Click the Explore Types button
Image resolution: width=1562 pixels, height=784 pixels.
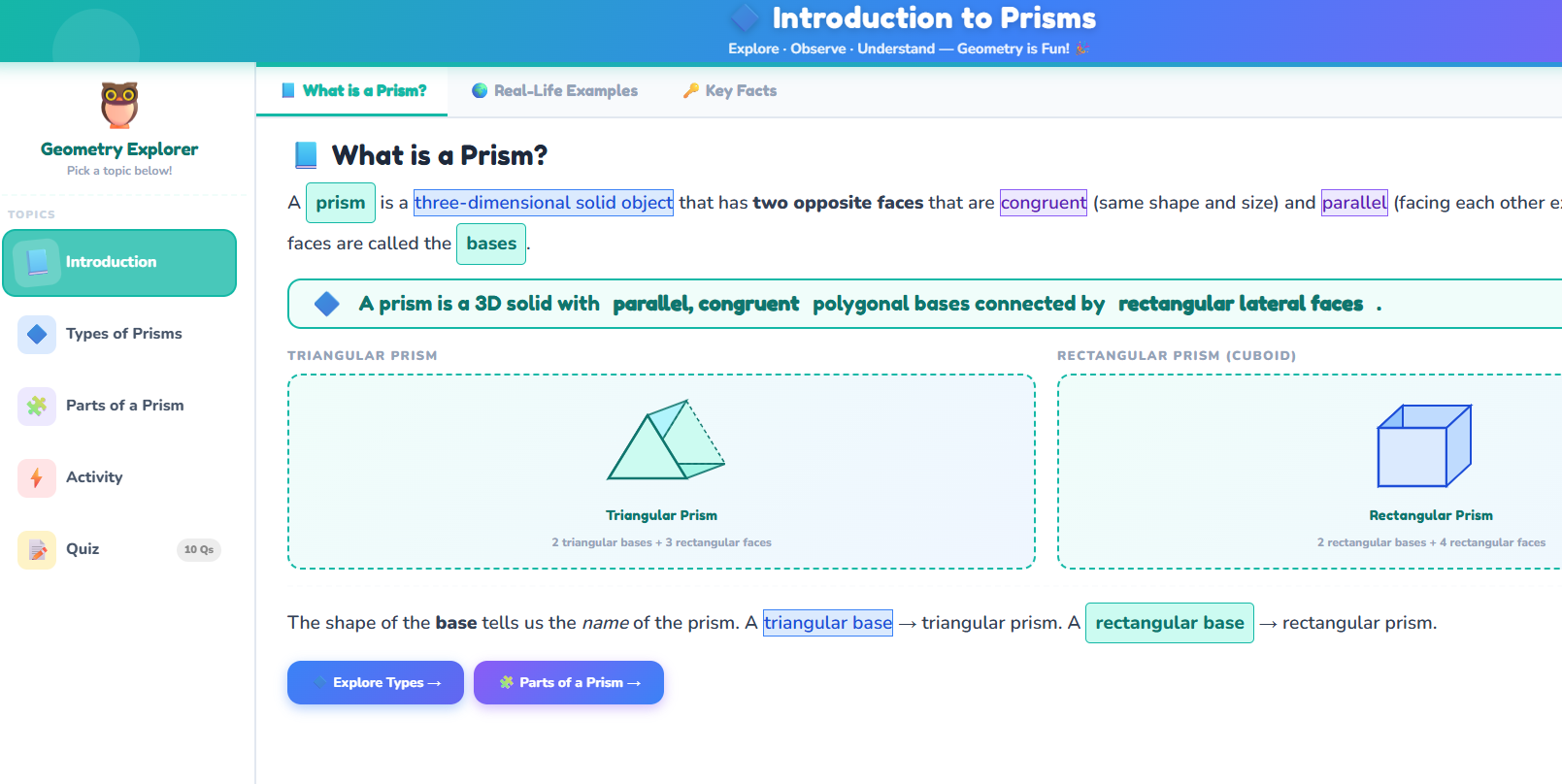[375, 682]
